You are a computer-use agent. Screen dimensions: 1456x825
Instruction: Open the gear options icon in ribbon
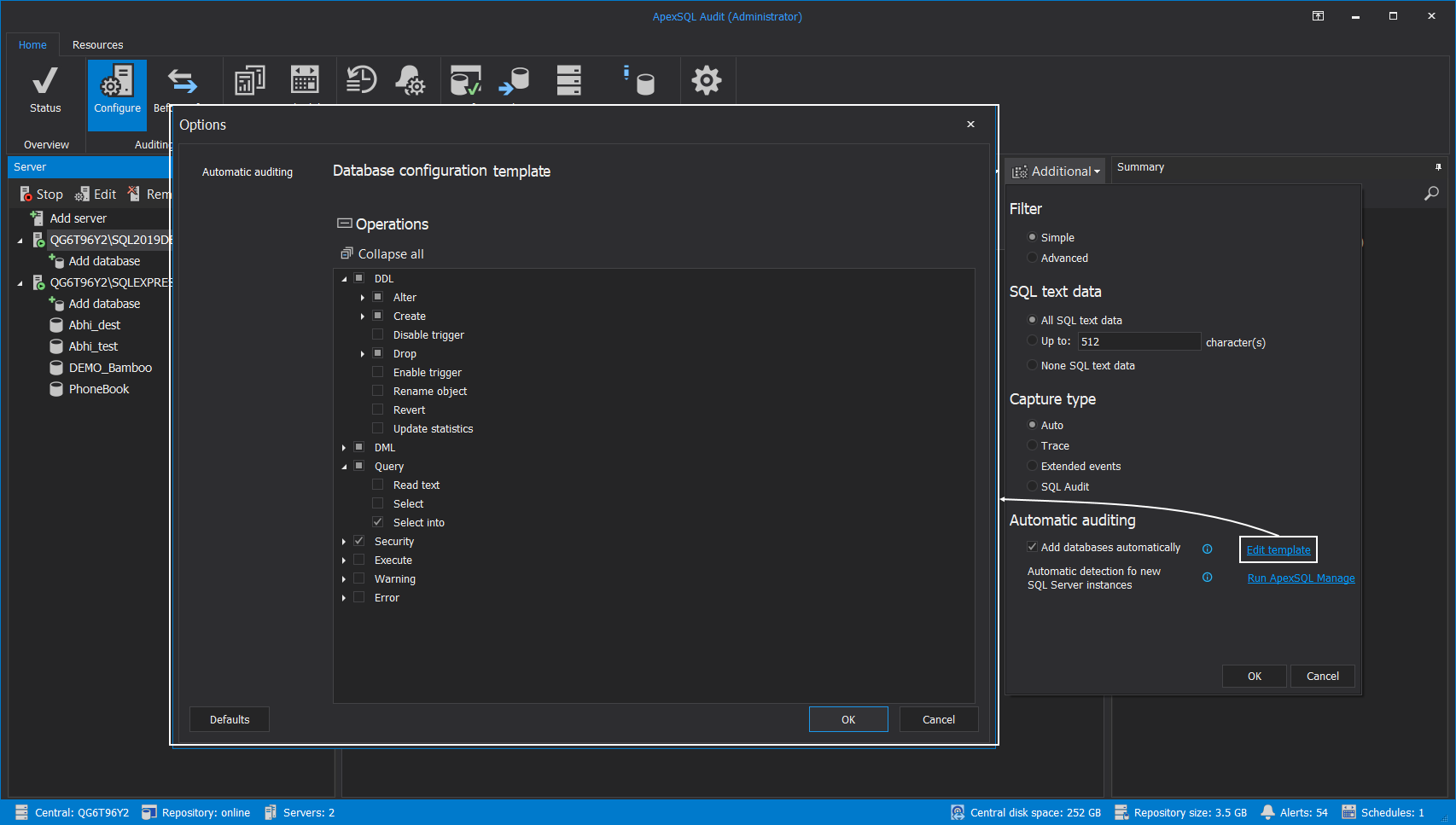[x=706, y=81]
